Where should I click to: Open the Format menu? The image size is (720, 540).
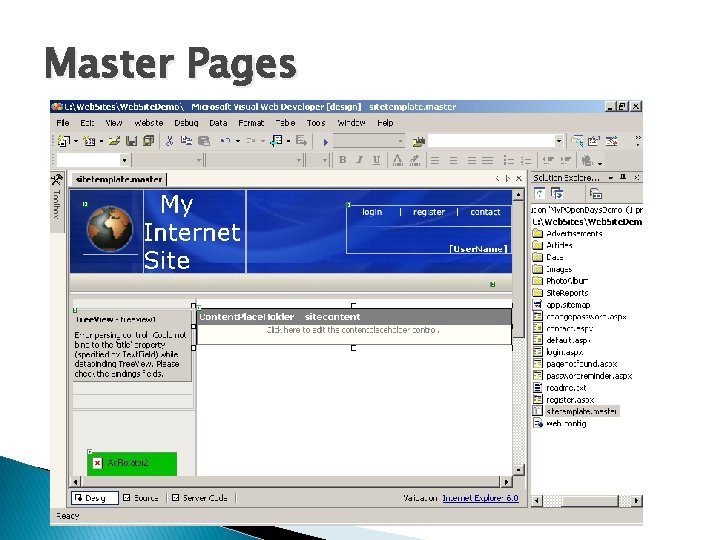pos(251,123)
